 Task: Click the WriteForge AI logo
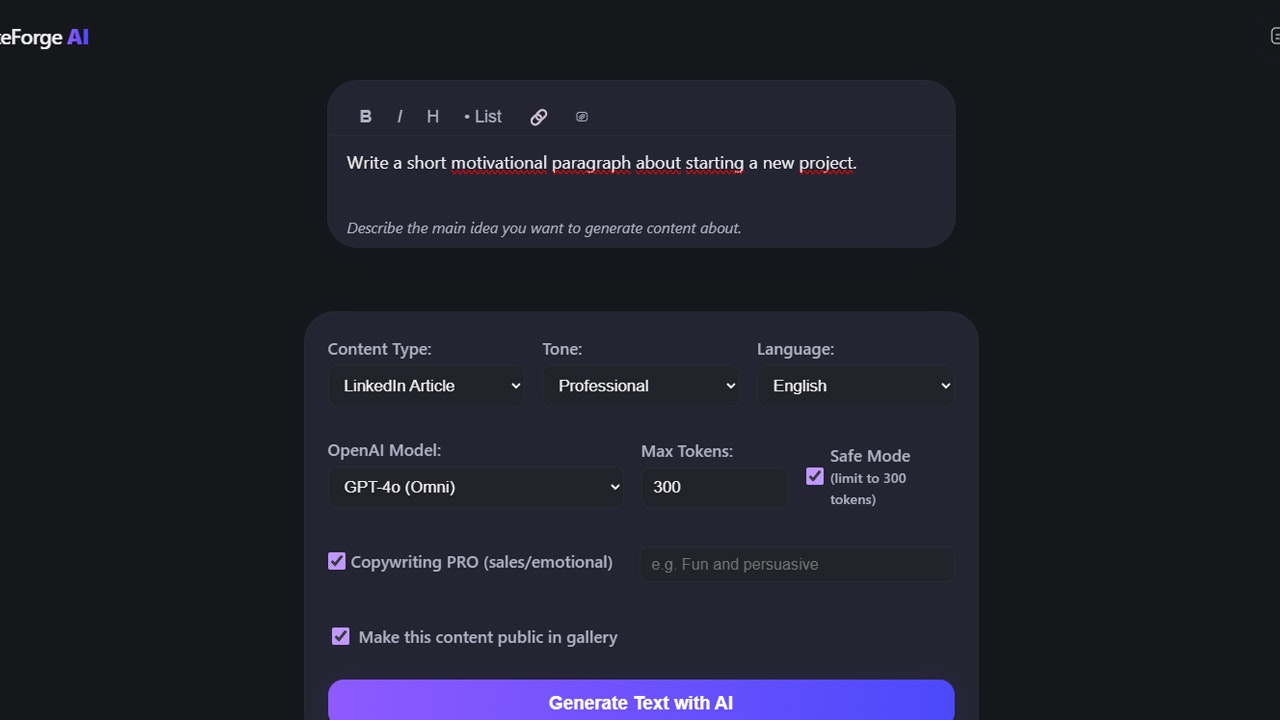coord(45,37)
